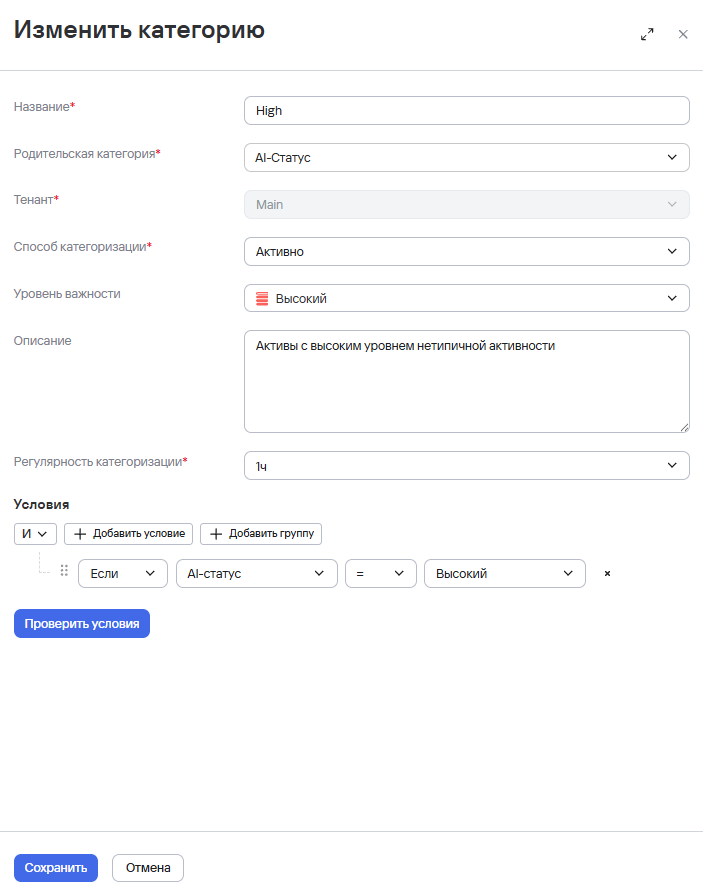The width and height of the screenshot is (703, 896).
Task: Click into the Название input field
Action: click(467, 110)
